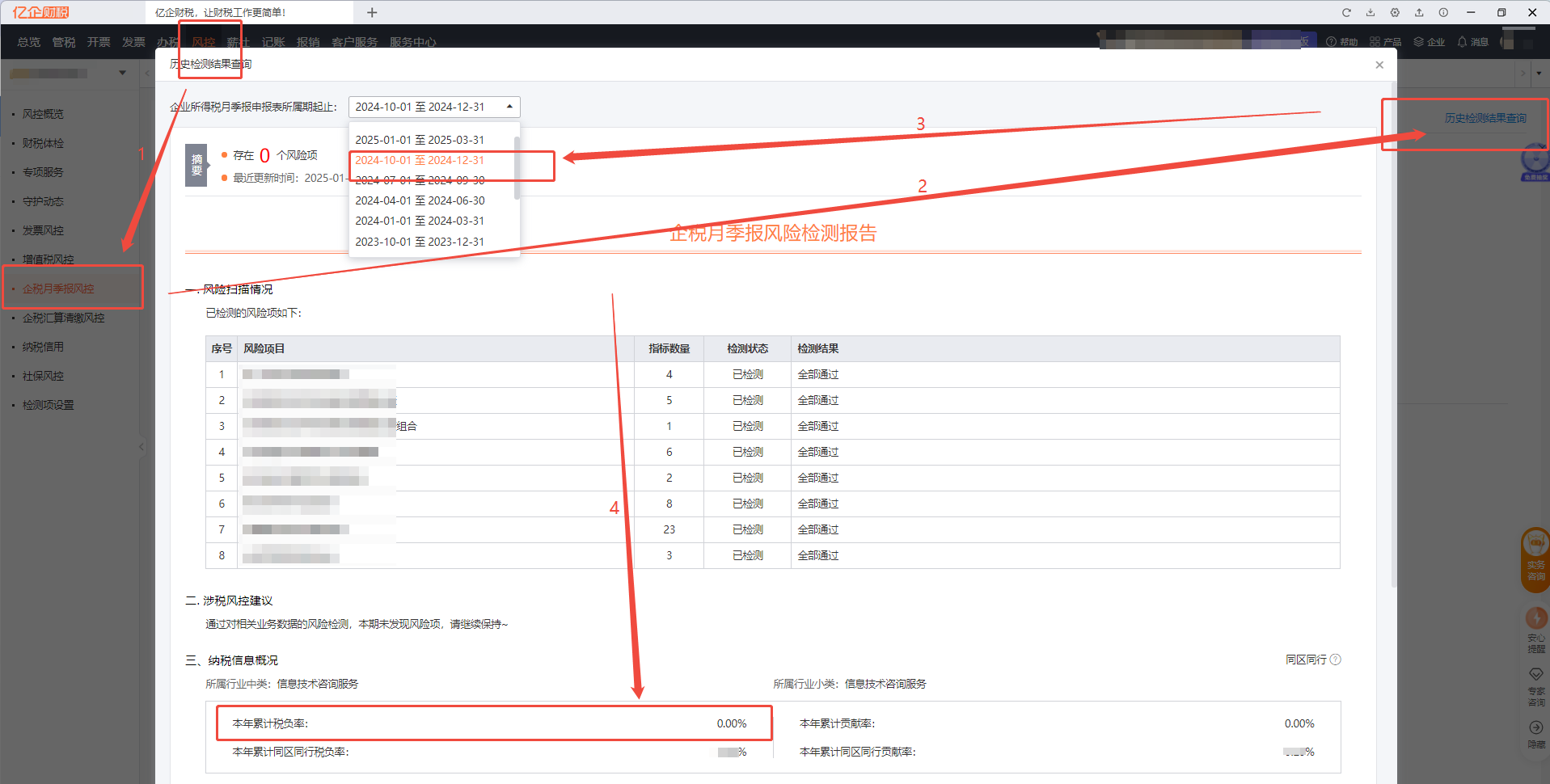
Task: Click 历史检测结果查询 link at top right
Action: pyautogui.click(x=1485, y=118)
